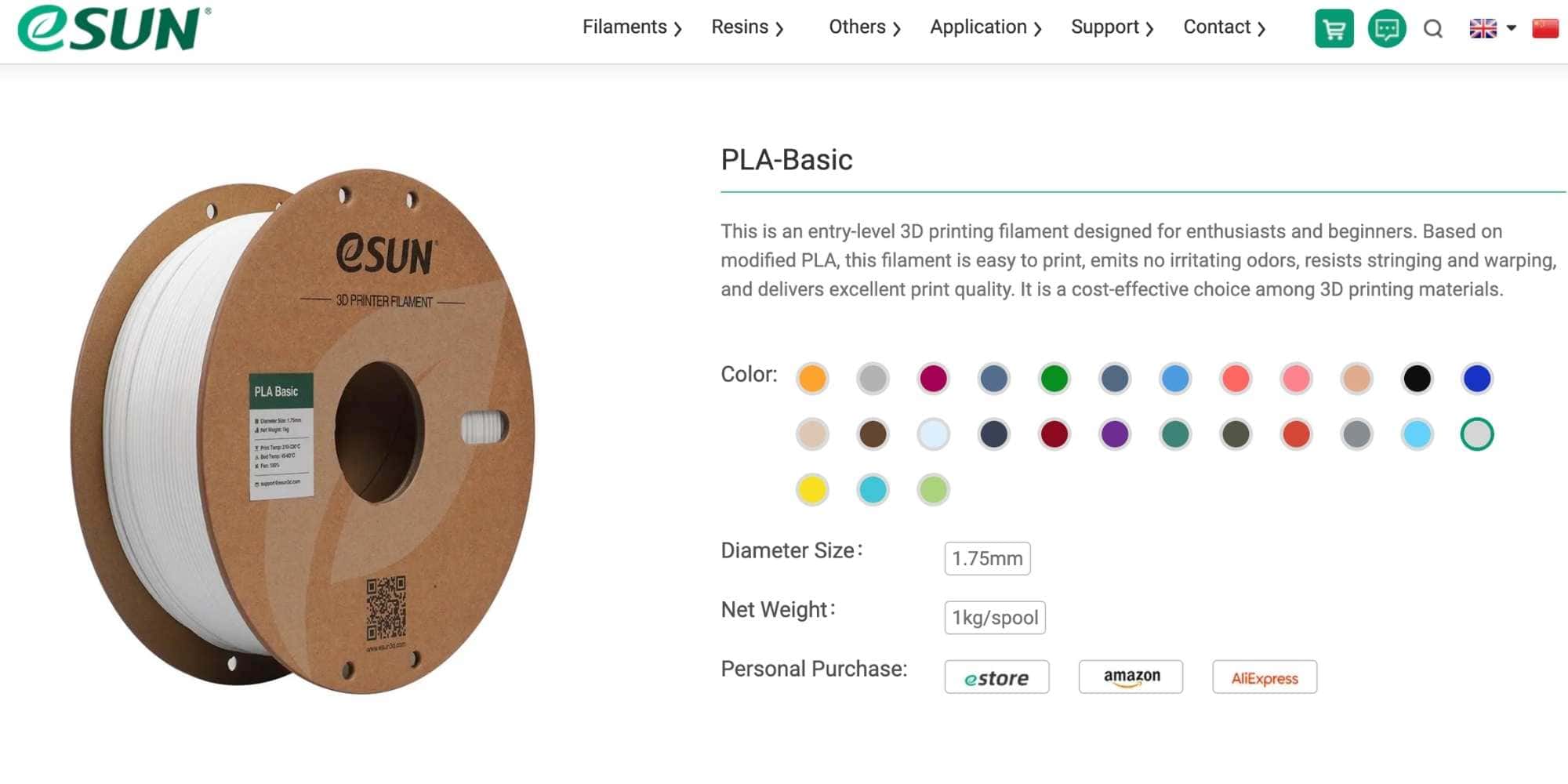1568x784 pixels.
Task: Open the Support menu item
Action: click(1112, 27)
